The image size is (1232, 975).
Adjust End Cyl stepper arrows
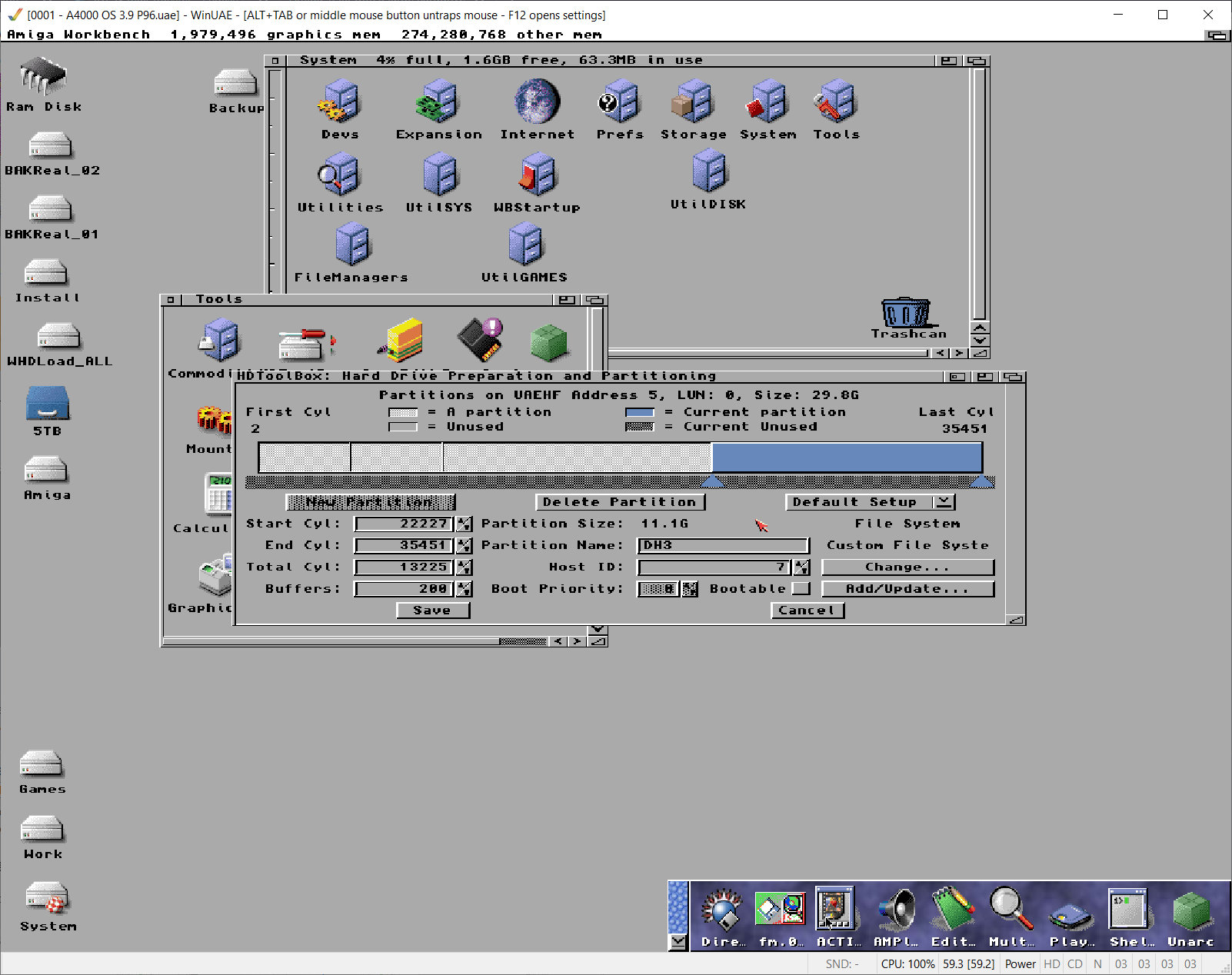pyautogui.click(x=464, y=545)
